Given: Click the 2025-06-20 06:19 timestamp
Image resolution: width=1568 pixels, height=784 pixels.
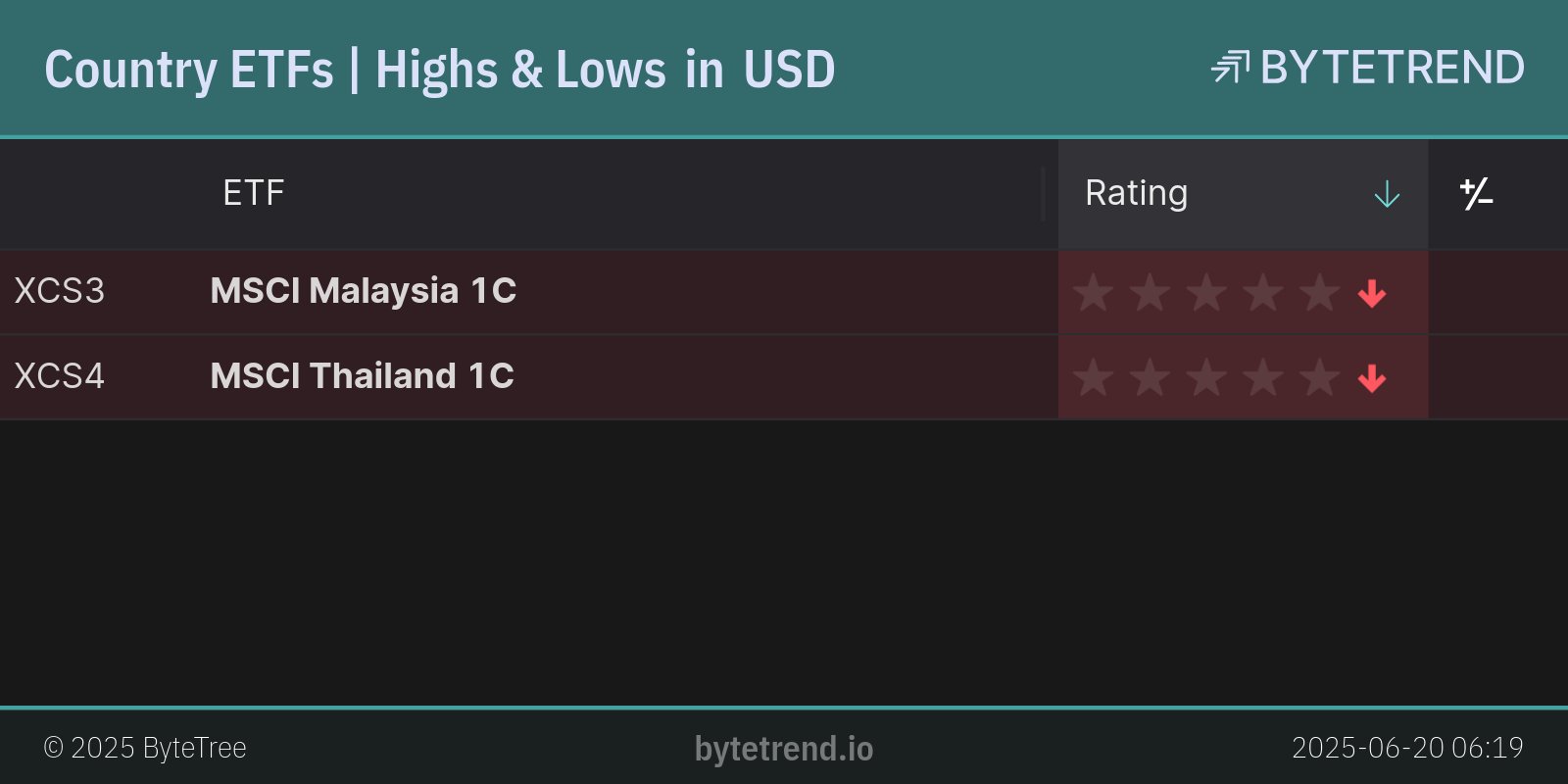Looking at the screenshot, I should tap(1407, 748).
